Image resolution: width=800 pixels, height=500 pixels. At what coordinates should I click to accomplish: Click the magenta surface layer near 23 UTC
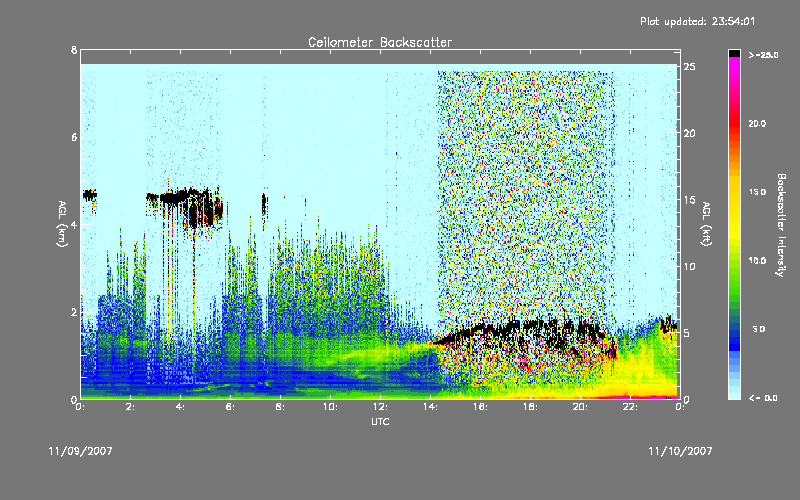click(x=648, y=396)
